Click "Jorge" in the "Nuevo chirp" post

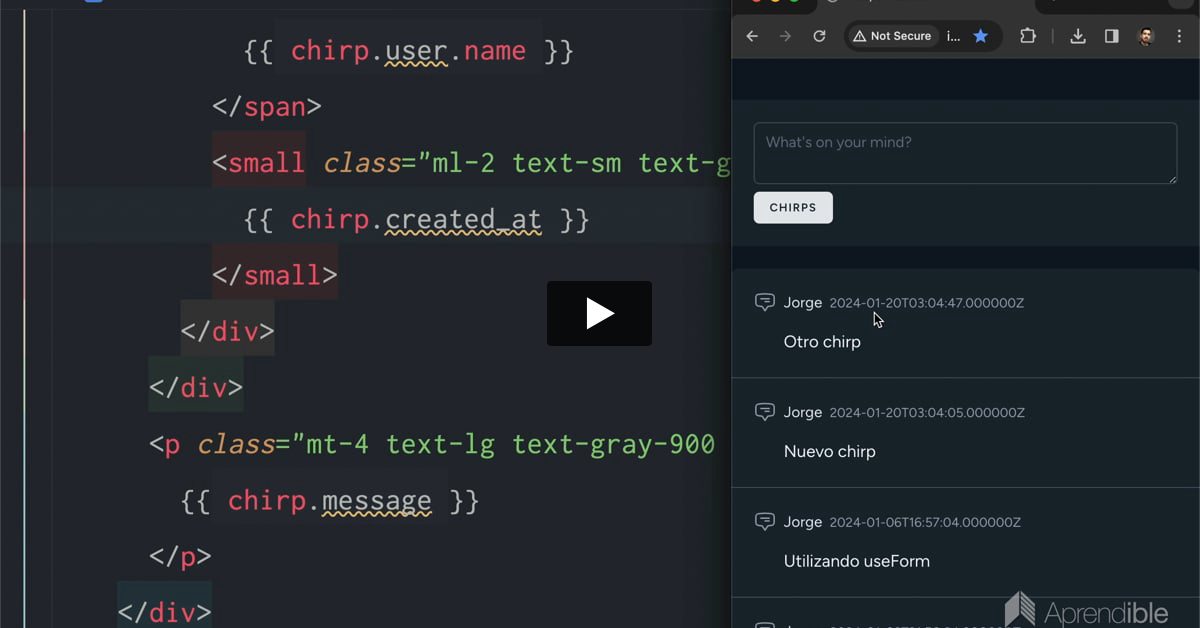pos(803,413)
